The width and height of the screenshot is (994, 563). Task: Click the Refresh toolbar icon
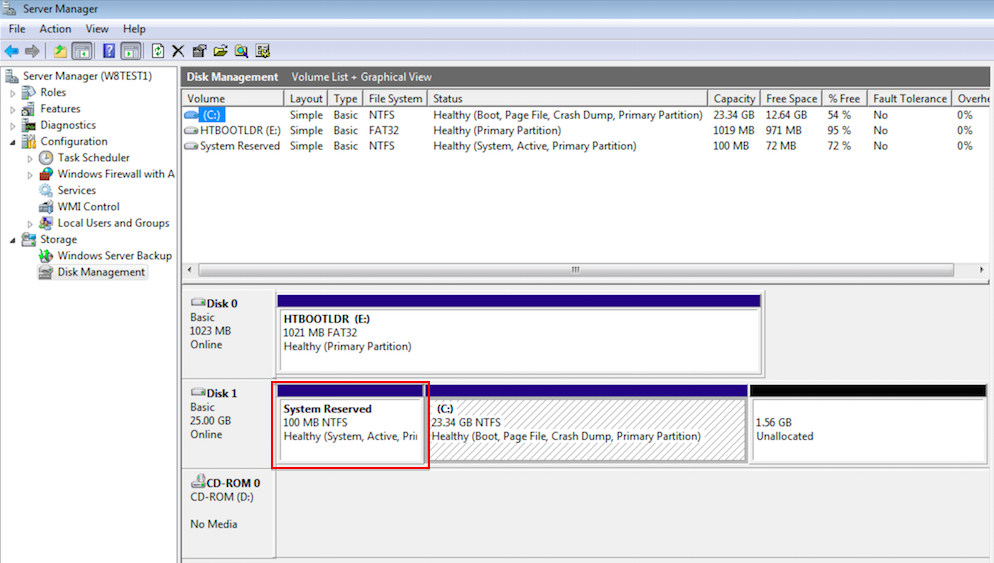(158, 51)
